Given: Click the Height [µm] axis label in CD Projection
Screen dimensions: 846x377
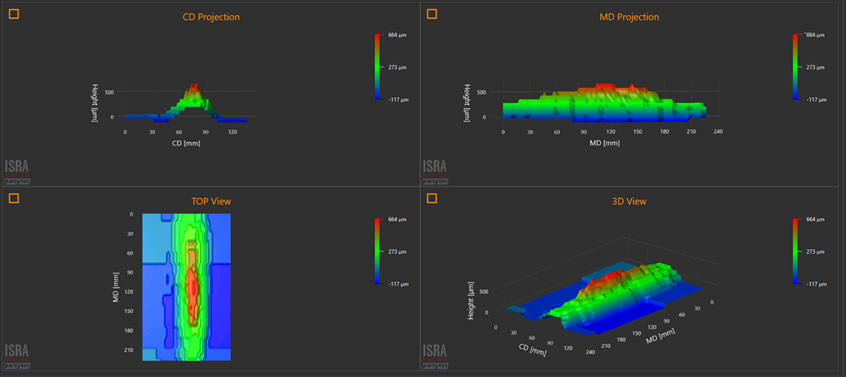Looking at the screenshot, I should pyautogui.click(x=95, y=103).
